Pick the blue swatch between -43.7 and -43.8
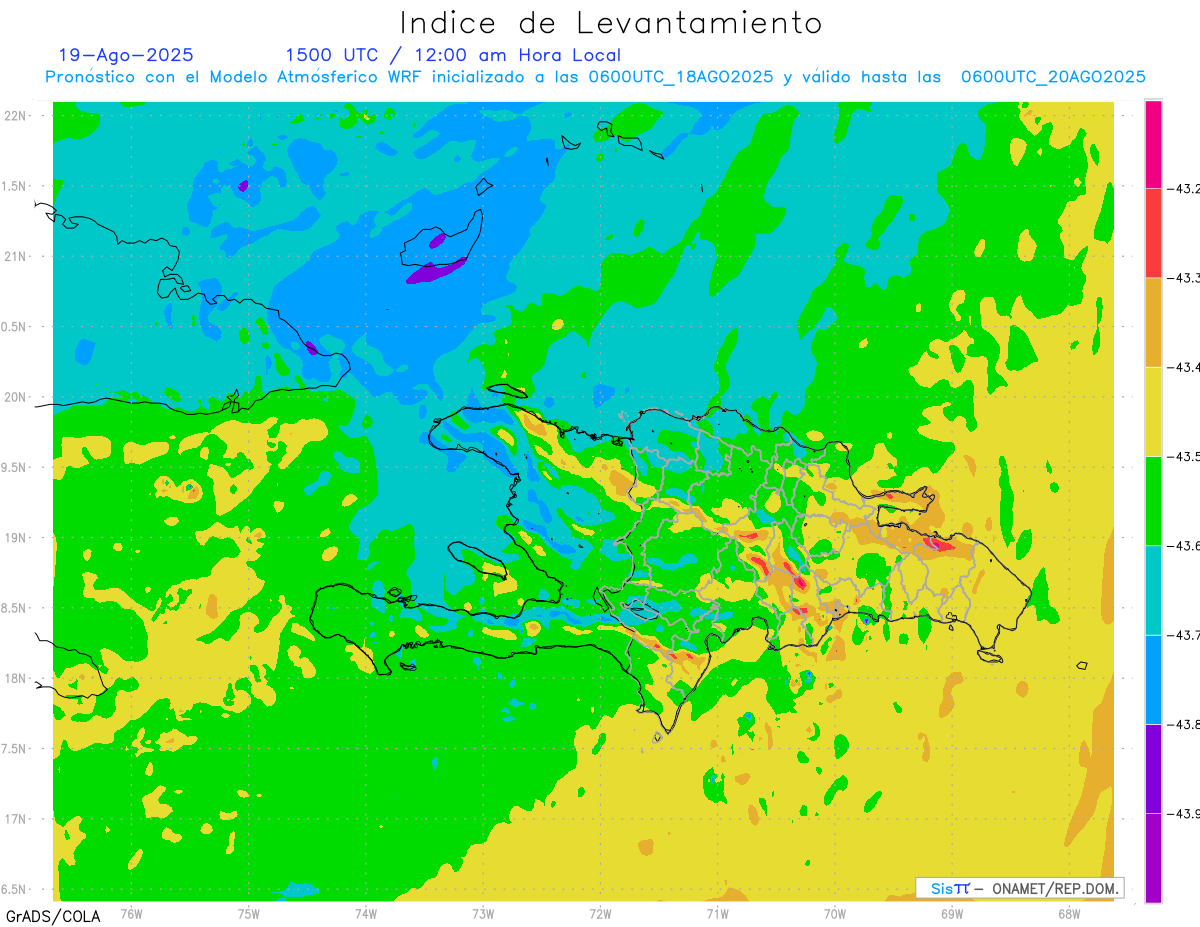The width and height of the screenshot is (1200, 927). 1153,679
